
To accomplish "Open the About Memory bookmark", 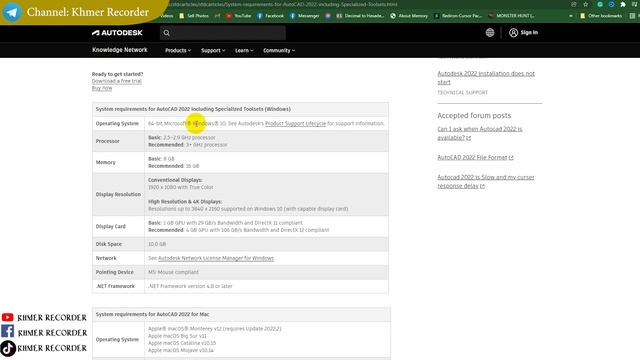I will 409,16.
